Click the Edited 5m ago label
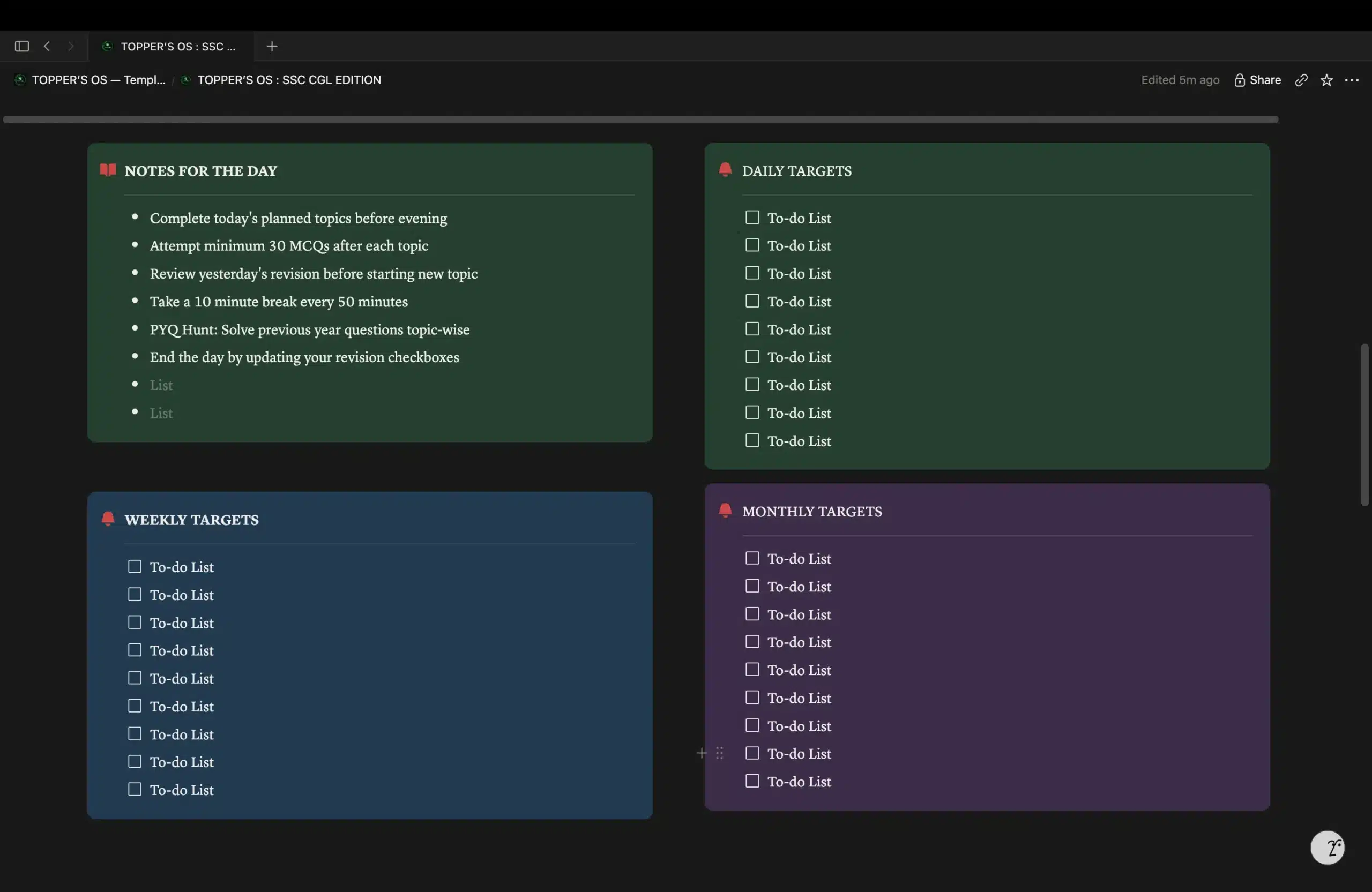The height and width of the screenshot is (892, 1372). click(1180, 80)
